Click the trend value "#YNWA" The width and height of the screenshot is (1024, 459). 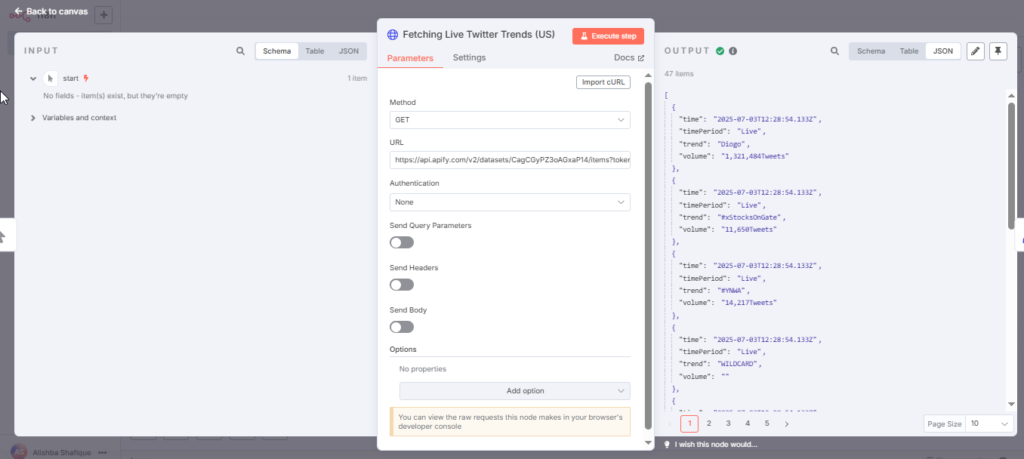coord(733,291)
